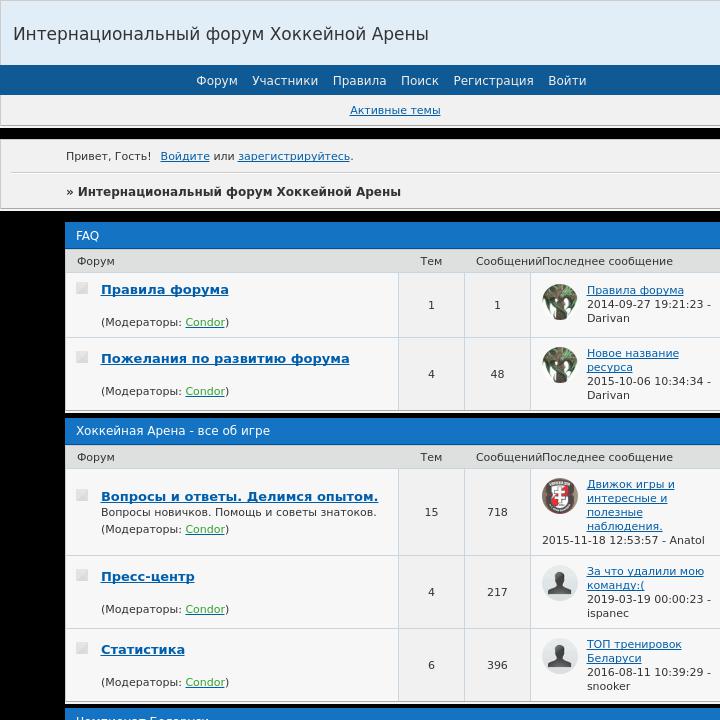
Task: Click topic count 6 in the Статистика row
Action: (x=431, y=665)
